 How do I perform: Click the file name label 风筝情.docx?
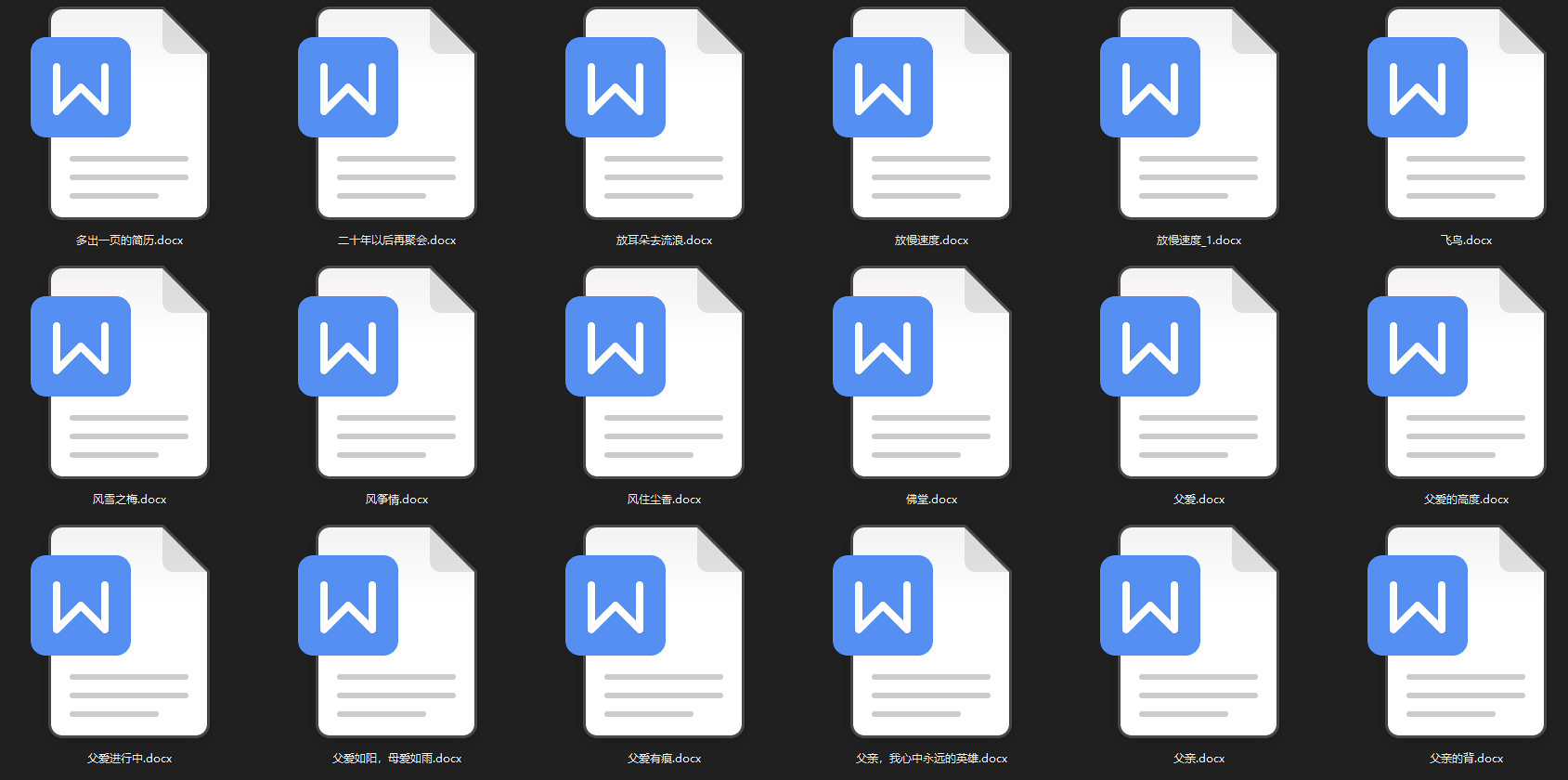[x=397, y=500]
